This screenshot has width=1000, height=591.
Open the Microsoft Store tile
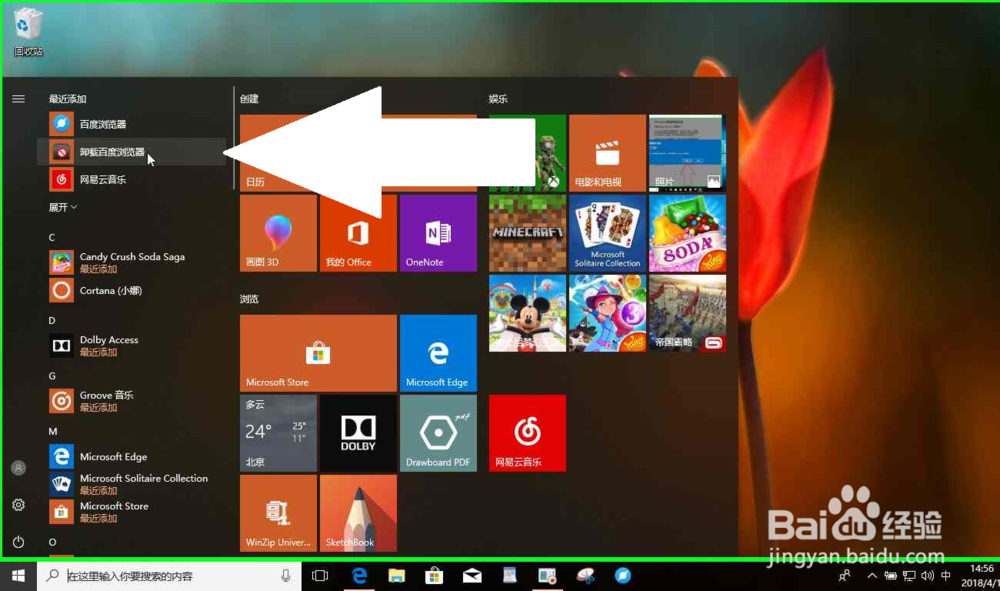point(318,353)
